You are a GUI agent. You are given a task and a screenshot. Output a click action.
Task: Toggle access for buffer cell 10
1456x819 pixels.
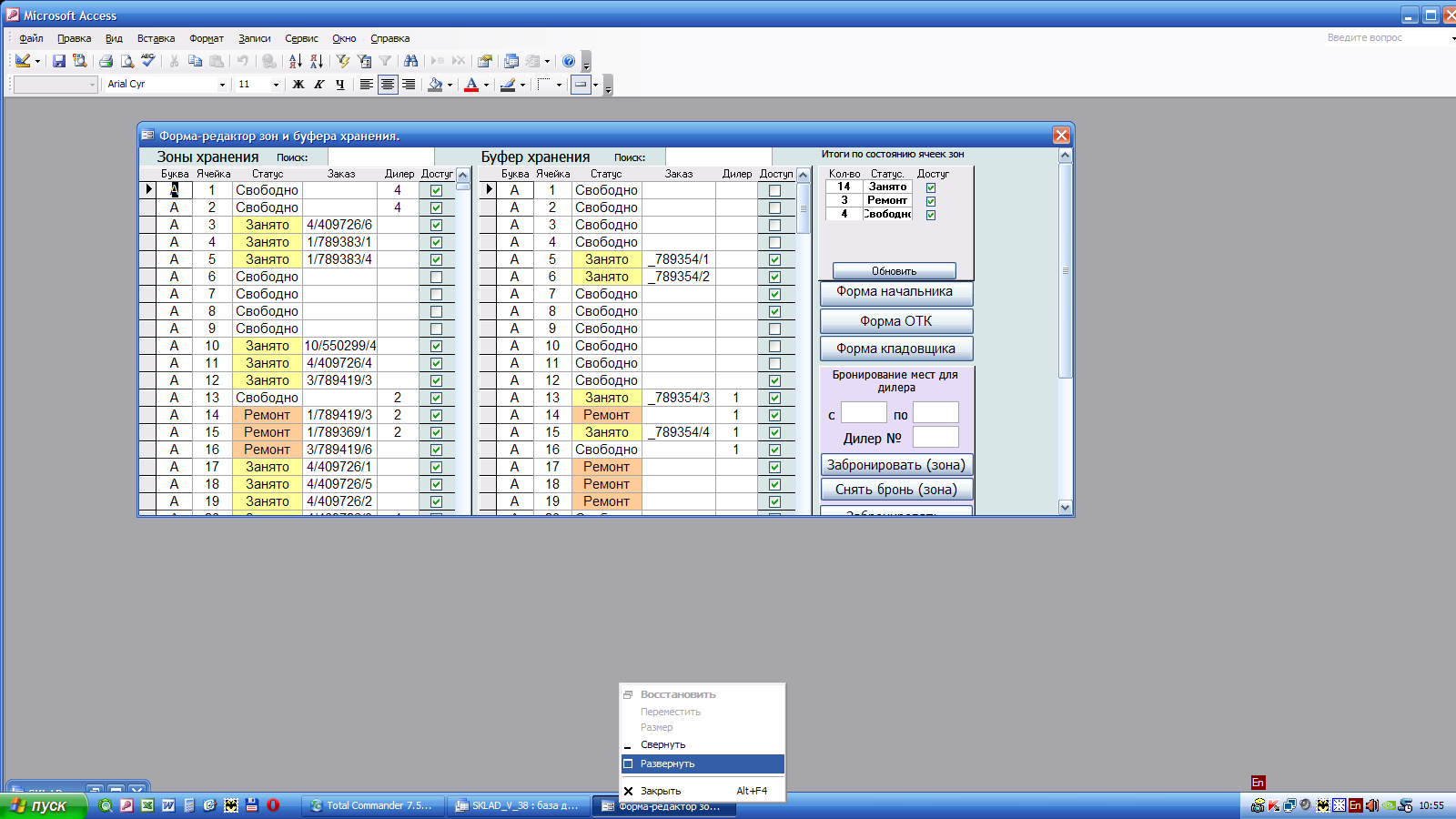775,347
